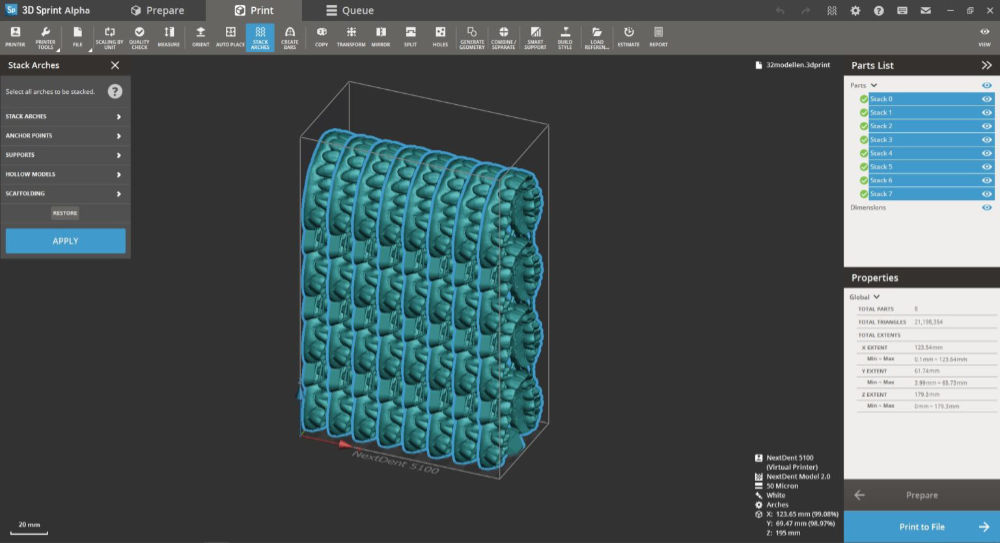Expand the Anchor Points section
1000x543 pixels.
65,136
